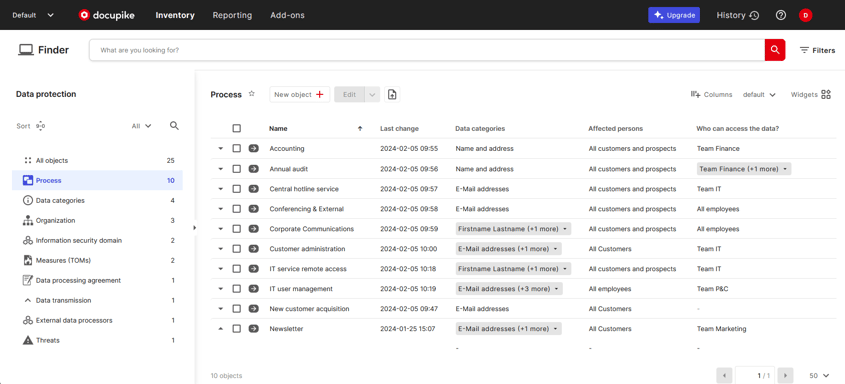Open the 50 per page dropdown
Viewport: 845px width, 384px height.
[x=819, y=375]
